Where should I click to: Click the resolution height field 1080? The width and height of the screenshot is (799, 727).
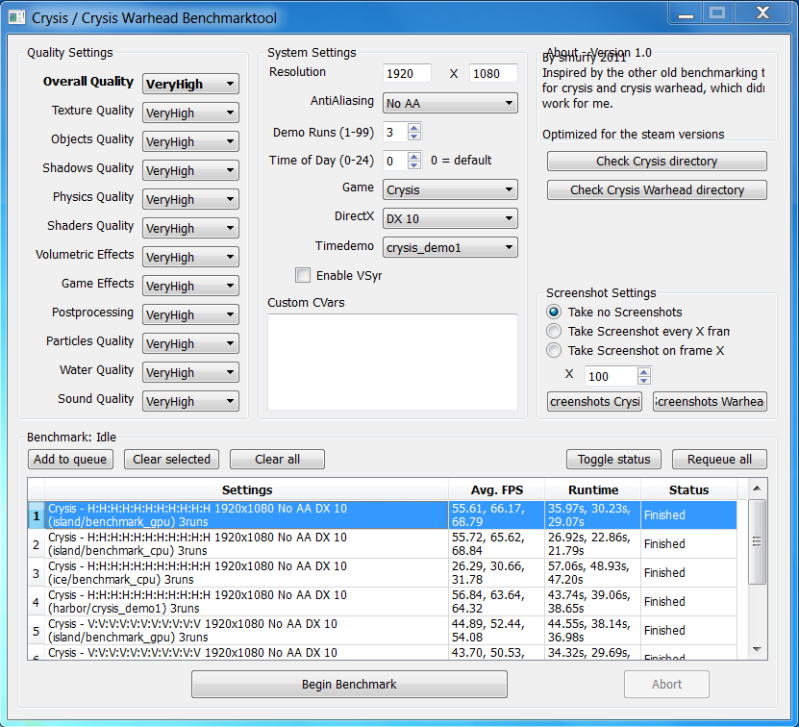click(x=493, y=73)
